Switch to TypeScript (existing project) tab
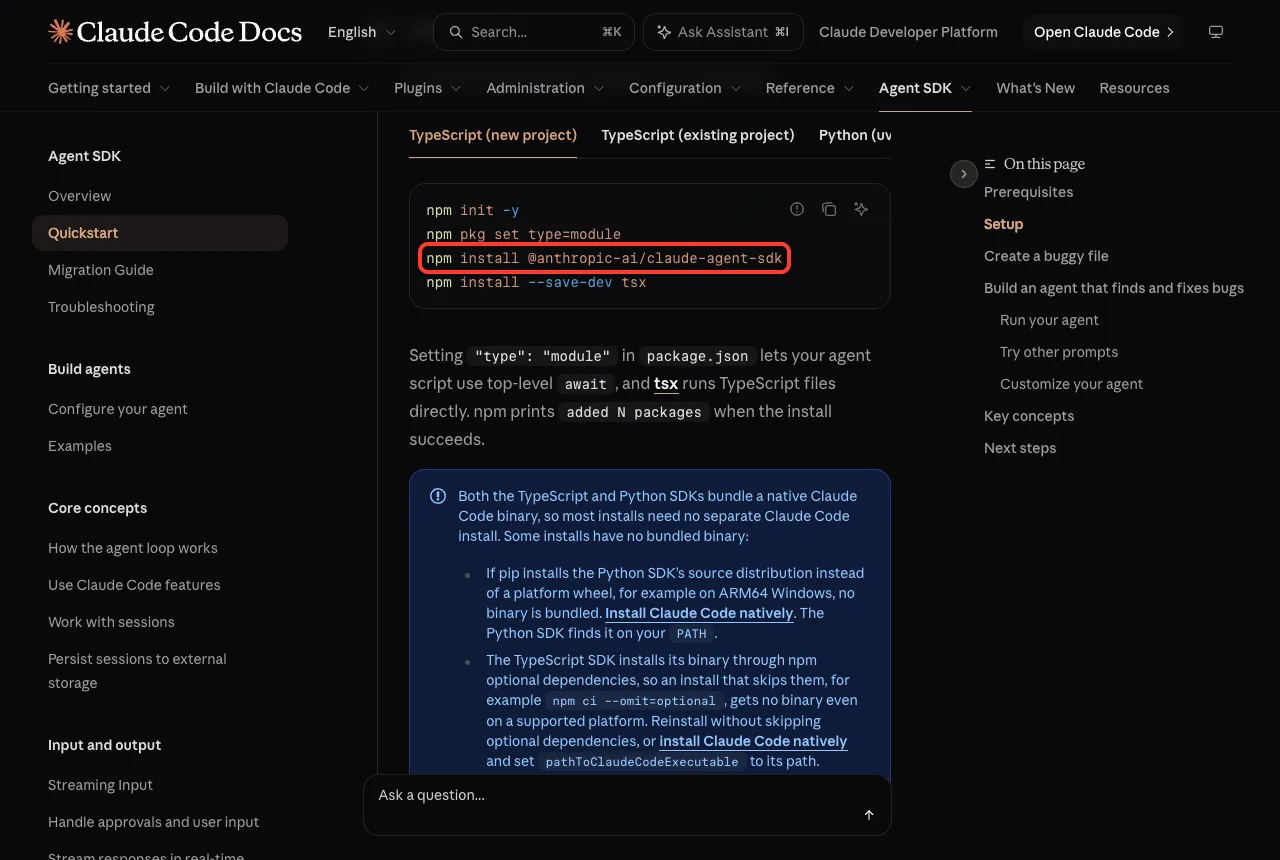Viewport: 1280px width, 860px height. tap(698, 135)
